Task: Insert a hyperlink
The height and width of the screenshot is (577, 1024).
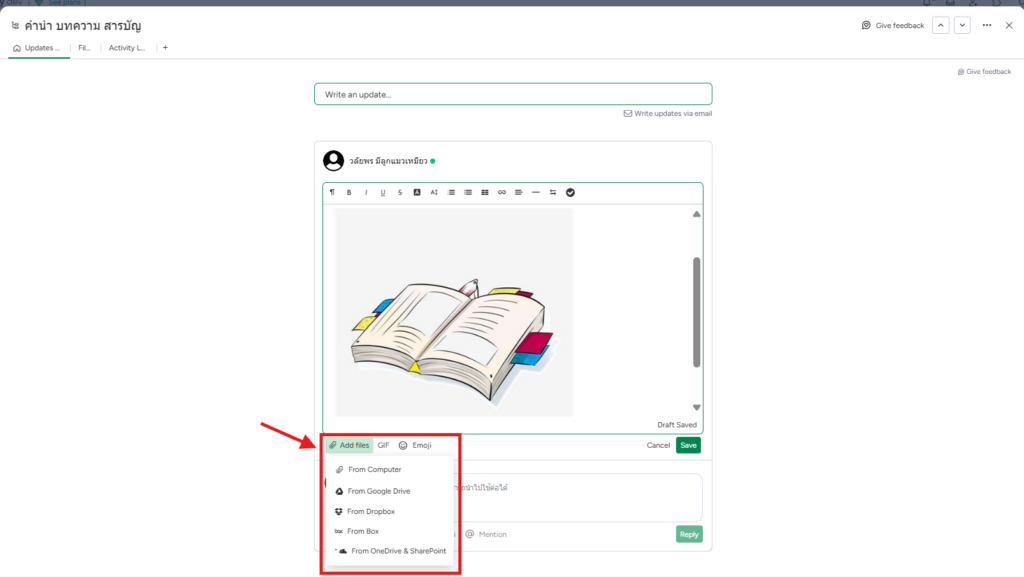Action: [x=502, y=193]
